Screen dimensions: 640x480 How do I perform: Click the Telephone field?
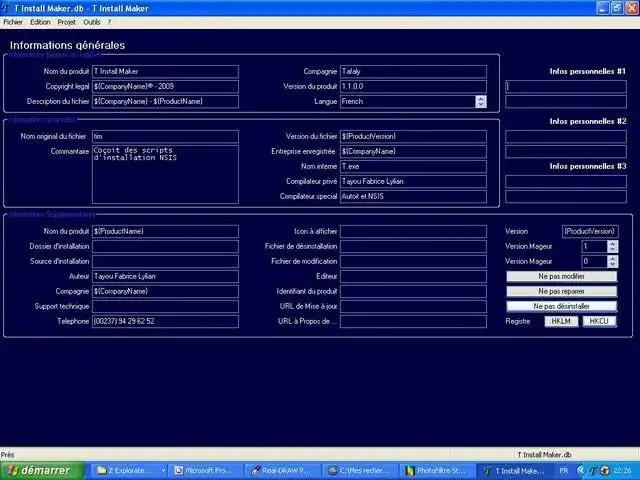pos(165,321)
